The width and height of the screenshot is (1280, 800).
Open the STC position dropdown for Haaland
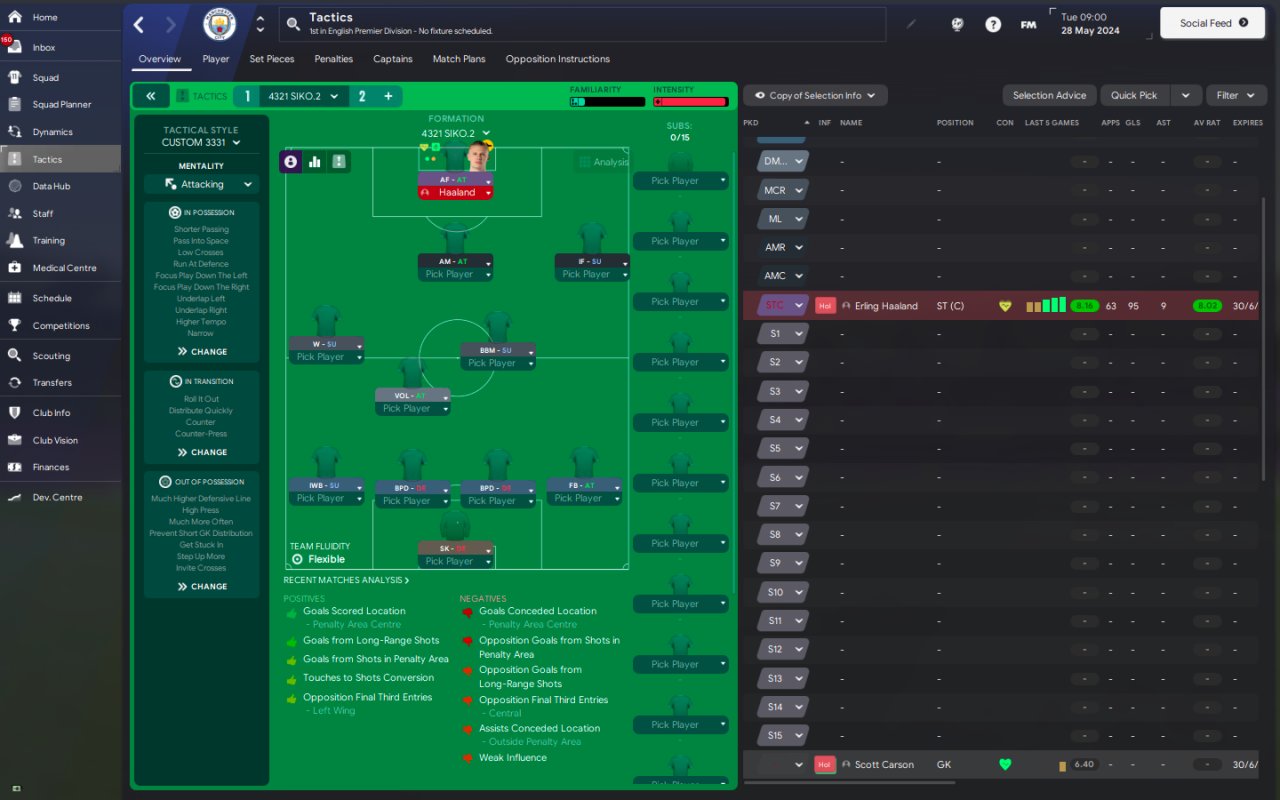[x=782, y=305]
